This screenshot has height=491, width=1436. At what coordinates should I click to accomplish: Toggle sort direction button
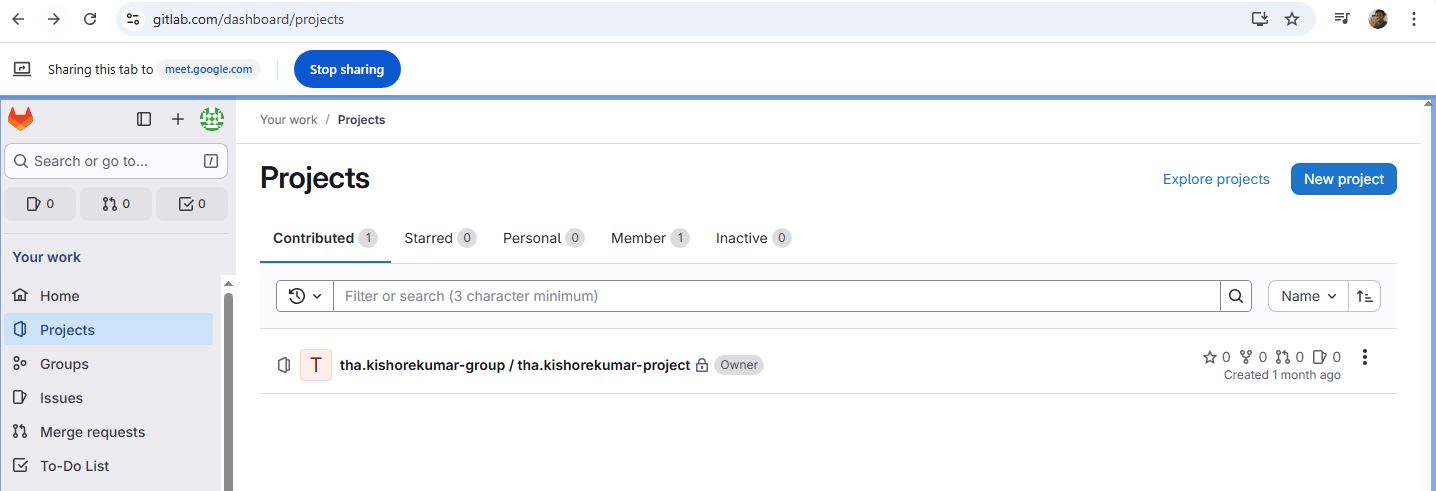pyautogui.click(x=1365, y=296)
